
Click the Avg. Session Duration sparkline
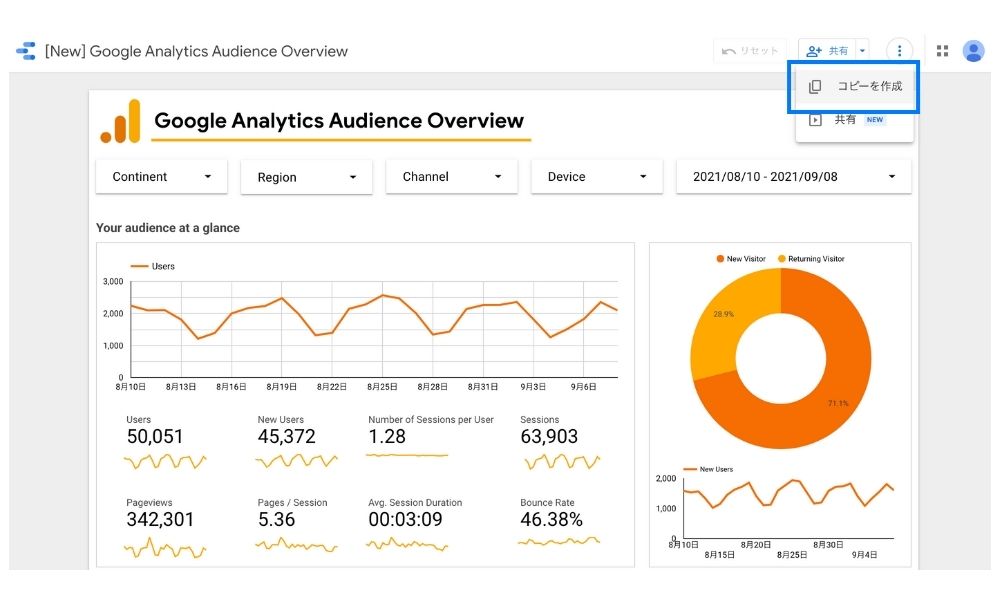click(x=407, y=545)
